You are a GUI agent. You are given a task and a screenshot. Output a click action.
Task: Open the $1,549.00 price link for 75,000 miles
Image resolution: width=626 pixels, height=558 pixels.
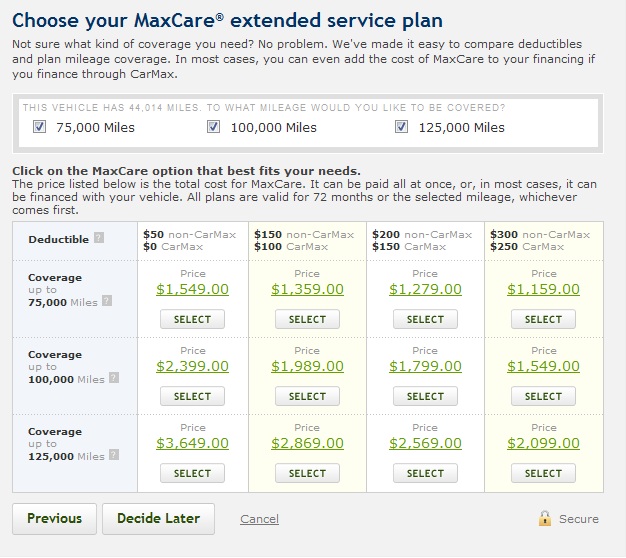(192, 289)
